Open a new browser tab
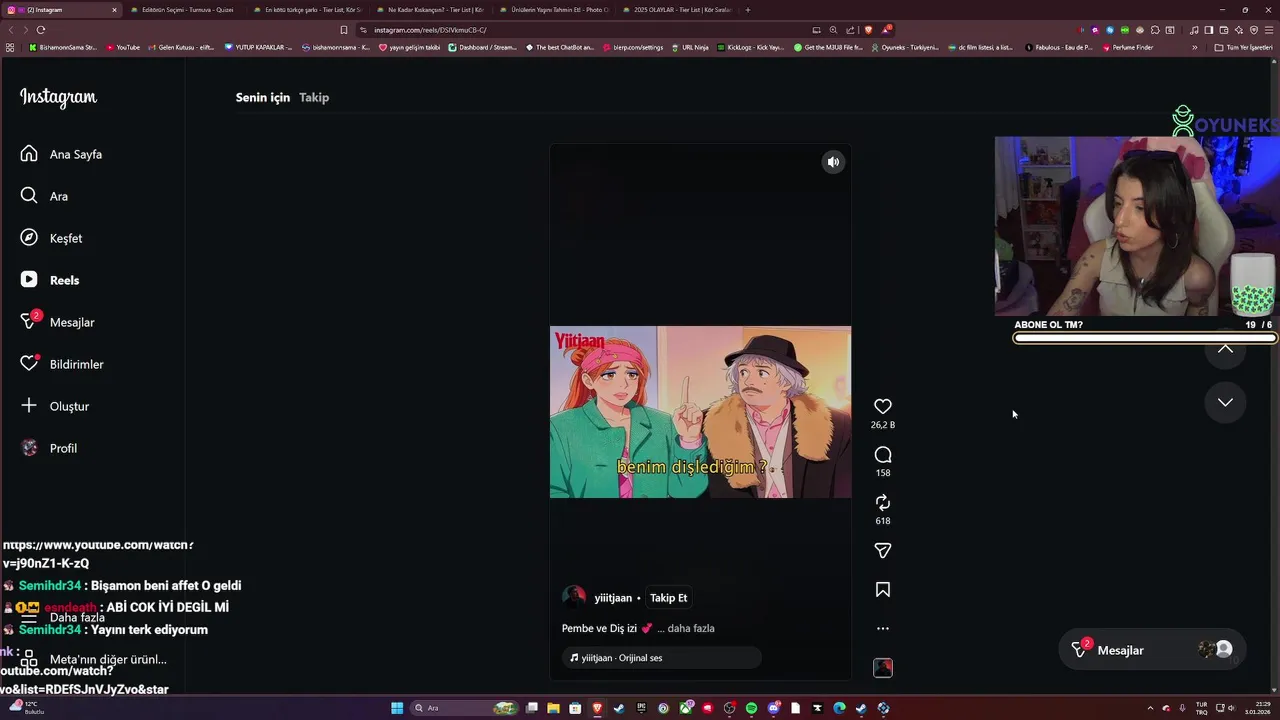The height and width of the screenshot is (720, 1280). coord(748,10)
